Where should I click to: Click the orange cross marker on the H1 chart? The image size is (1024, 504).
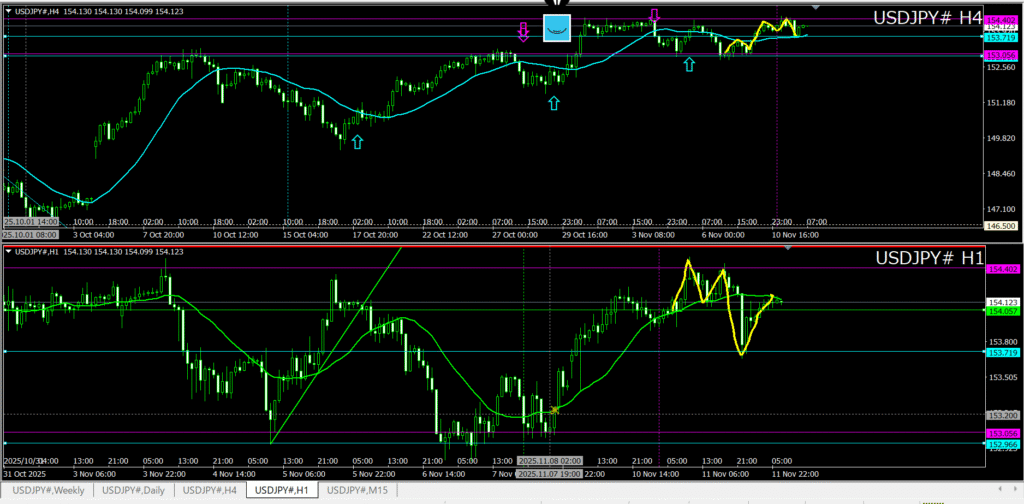pos(553,410)
